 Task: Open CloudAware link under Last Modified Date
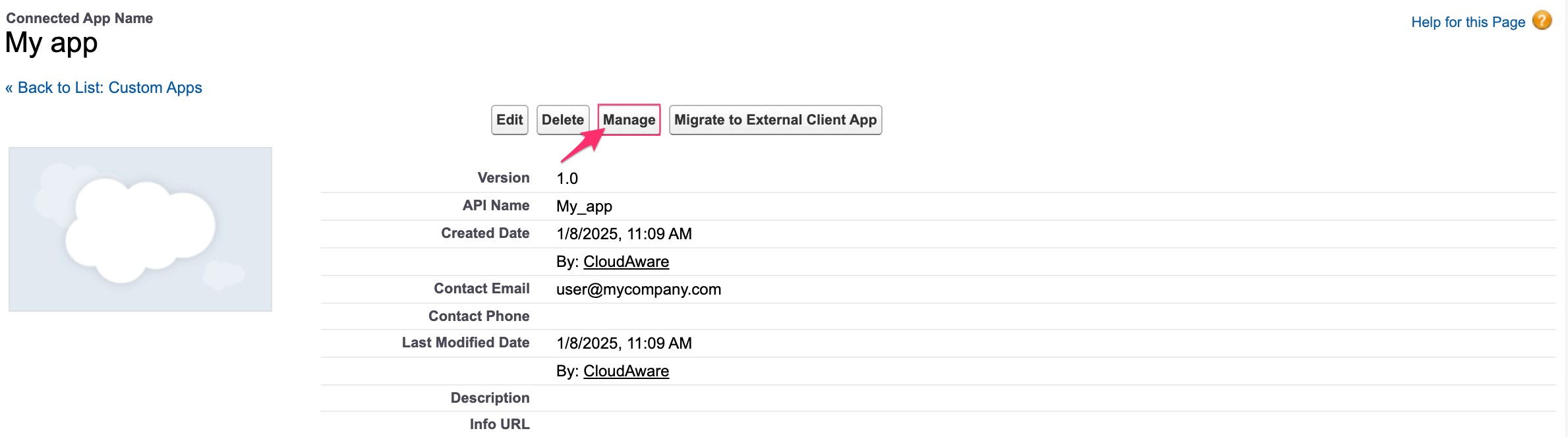pyautogui.click(x=625, y=371)
